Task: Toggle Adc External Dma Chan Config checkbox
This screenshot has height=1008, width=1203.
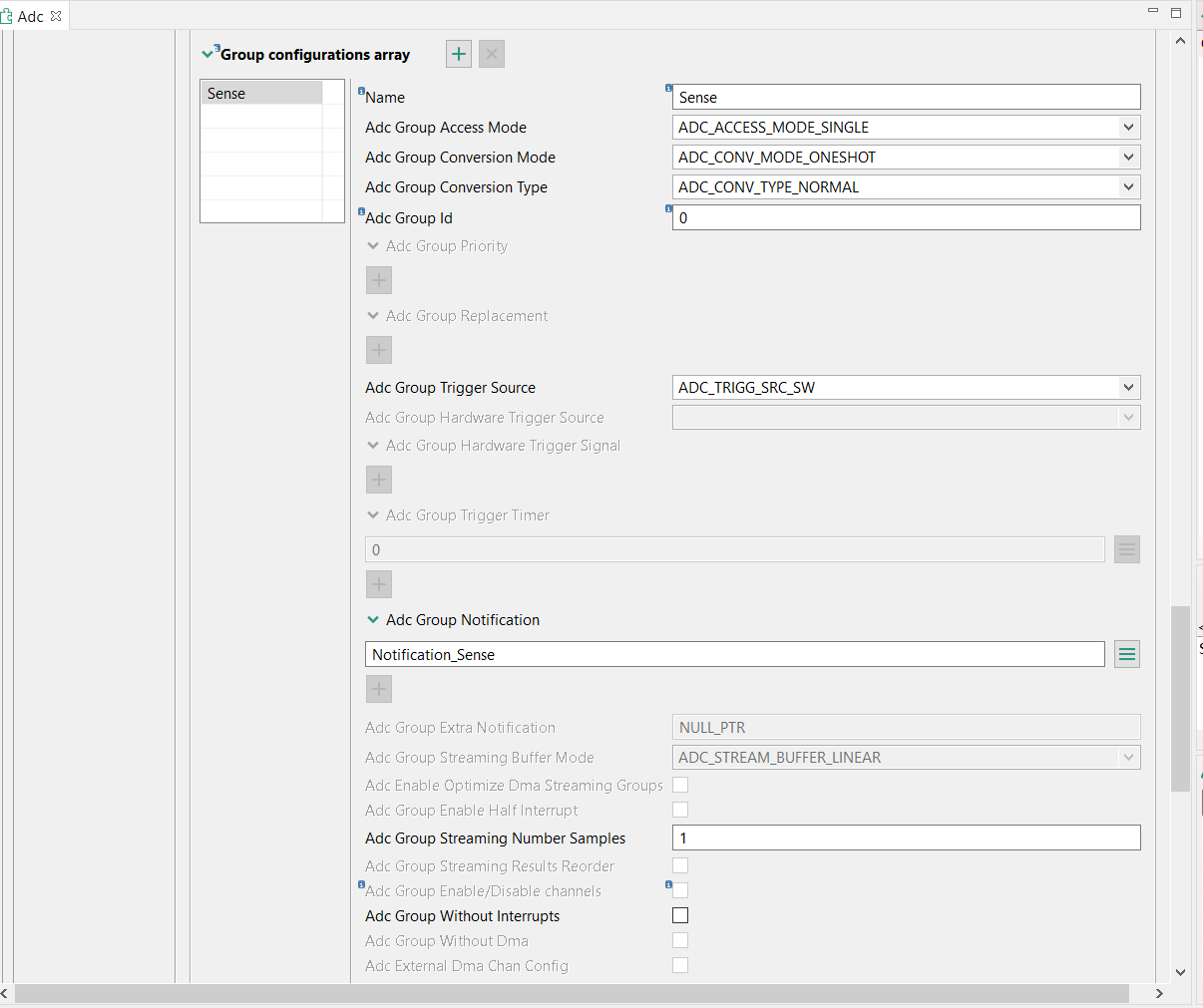Action: pos(680,965)
